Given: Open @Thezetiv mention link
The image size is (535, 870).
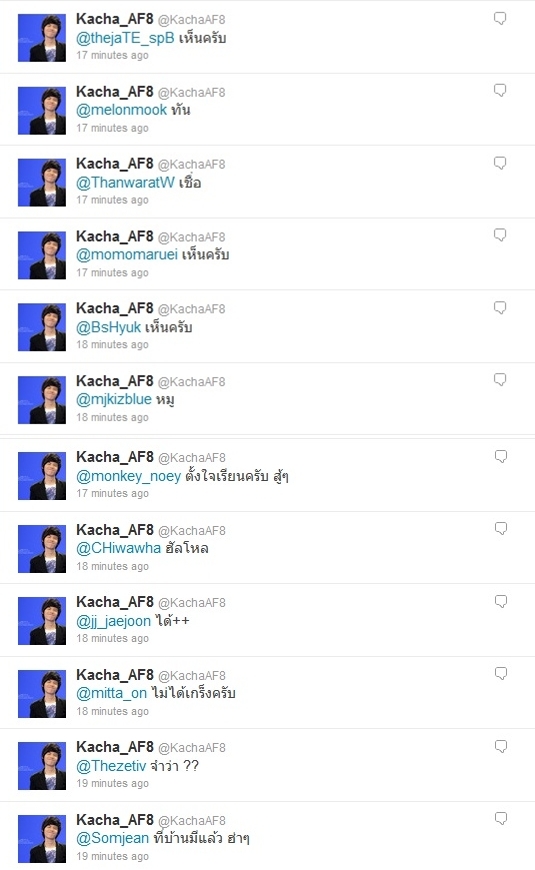Looking at the screenshot, I should point(111,766).
